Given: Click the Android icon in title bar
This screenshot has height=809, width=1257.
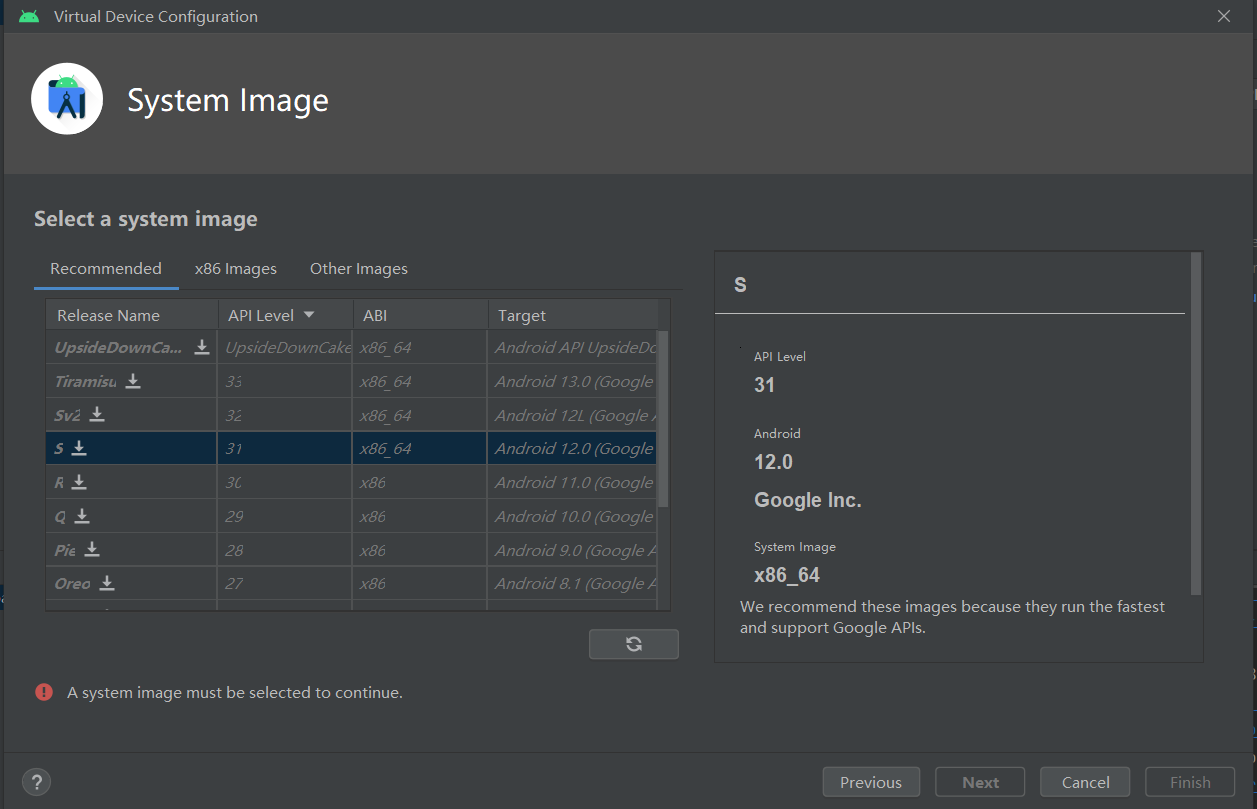Looking at the screenshot, I should 29,16.
